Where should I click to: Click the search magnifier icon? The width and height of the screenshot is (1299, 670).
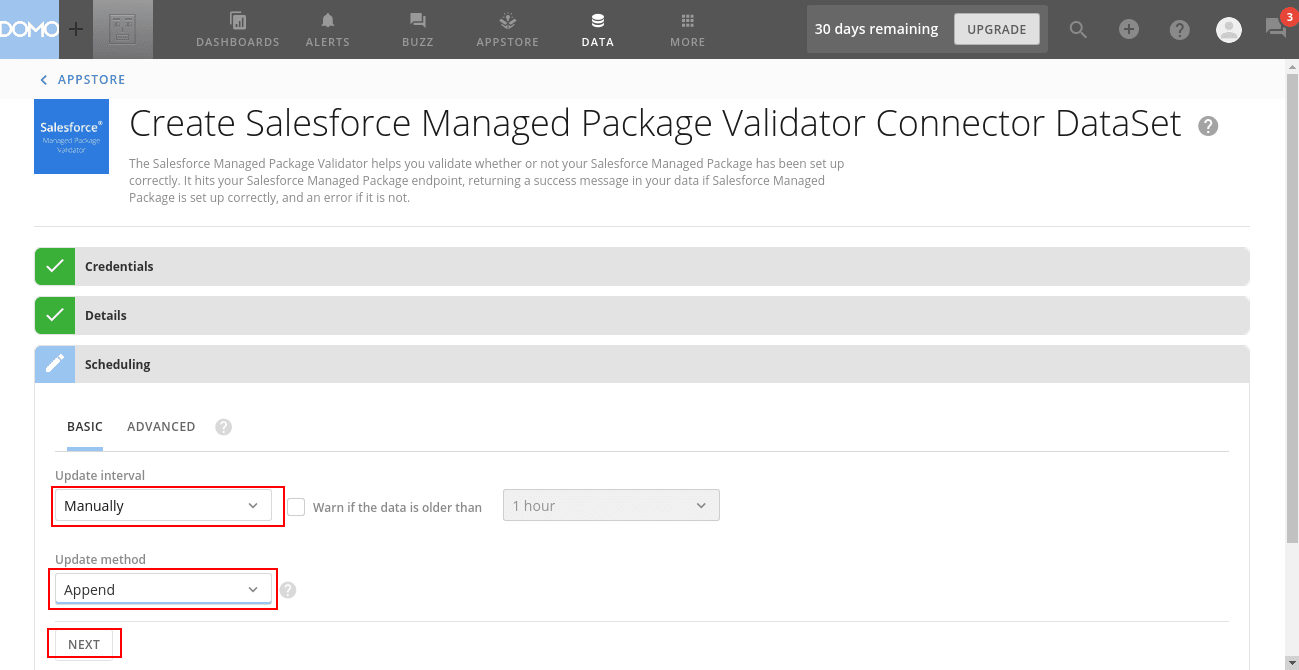(1078, 29)
